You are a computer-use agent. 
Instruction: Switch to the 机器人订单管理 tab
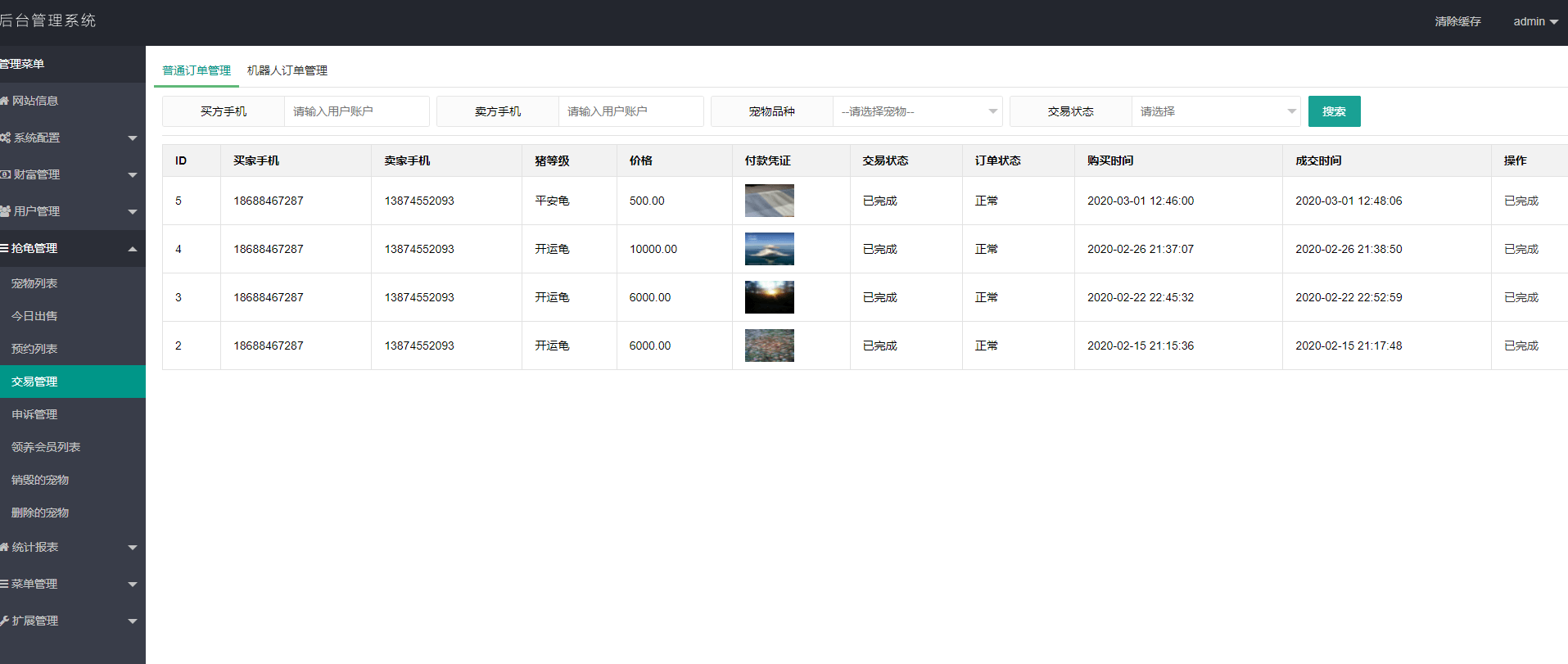287,70
